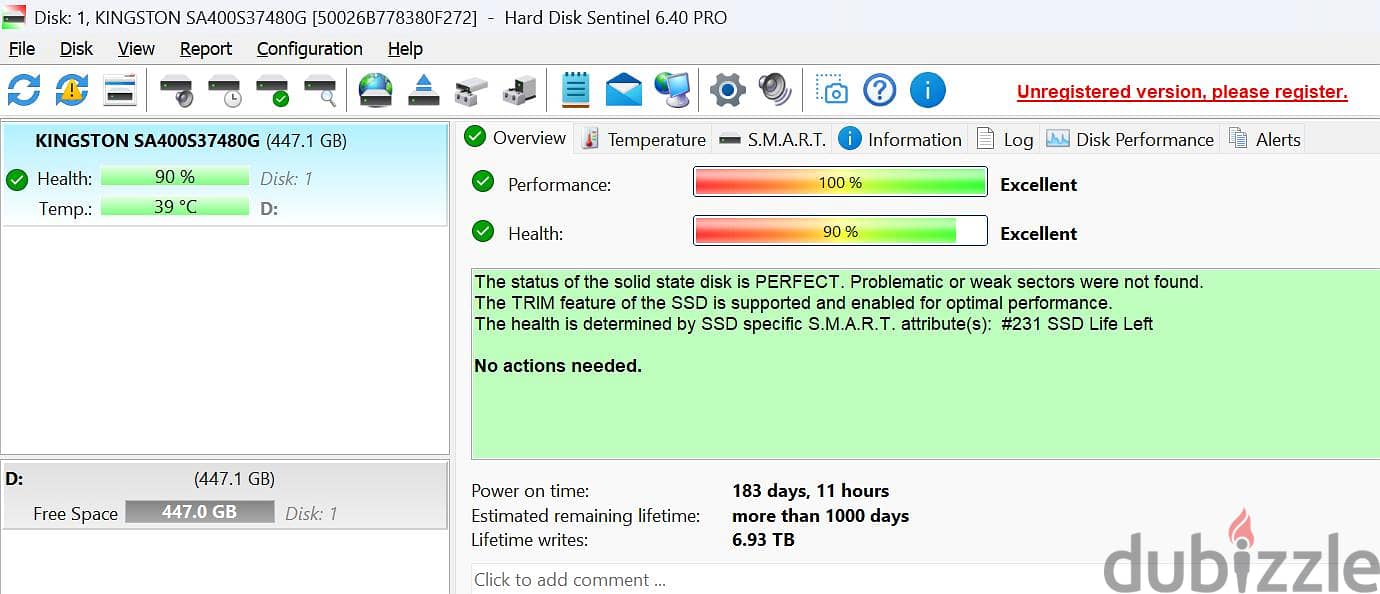Image resolution: width=1380 pixels, height=594 pixels.
Task: Take a screenshot with the camera icon
Action: point(832,90)
